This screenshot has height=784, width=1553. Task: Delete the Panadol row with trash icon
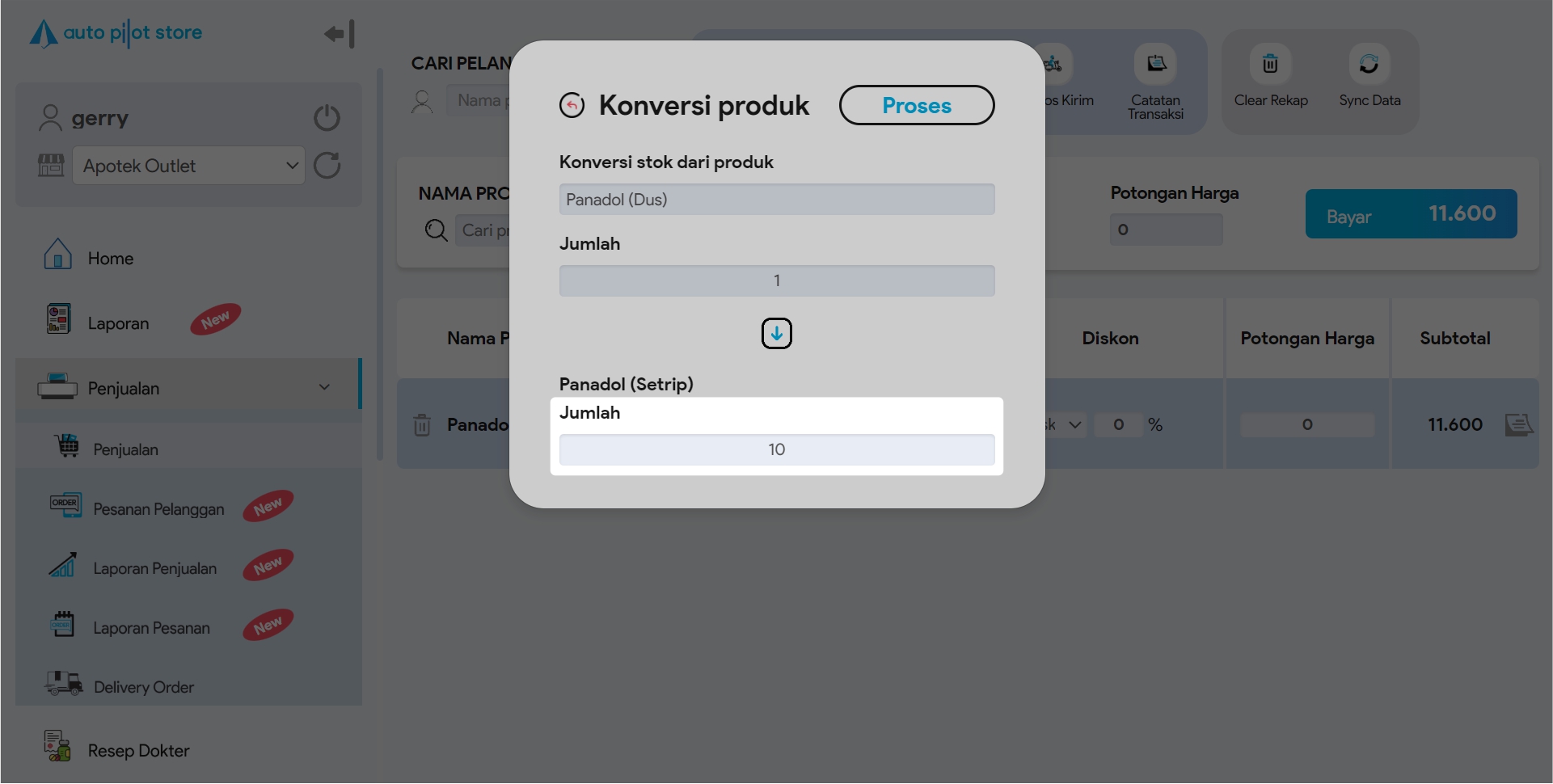(x=422, y=425)
